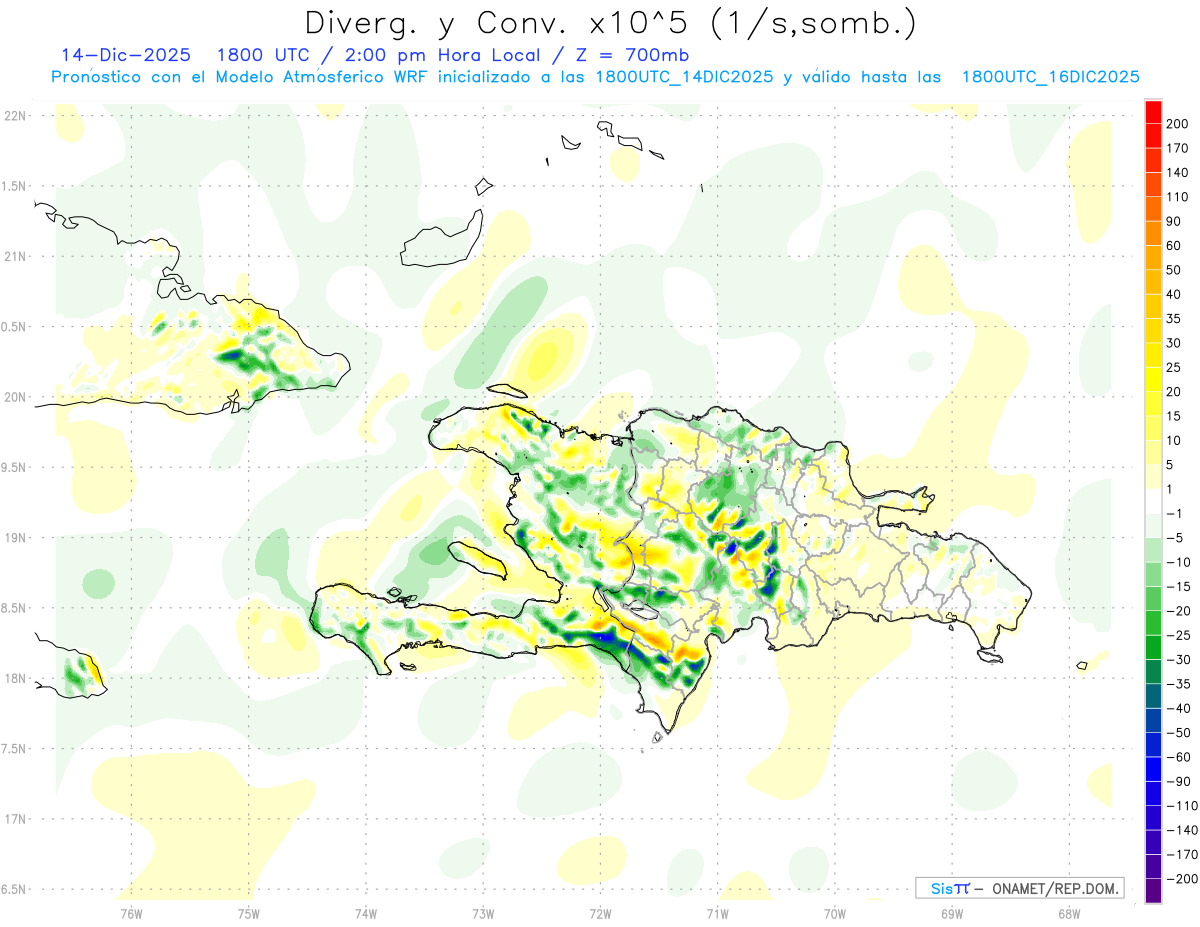Image resolution: width=1200 pixels, height=927 pixels.
Task: Click the '18N' latitude label
Action: point(14,678)
